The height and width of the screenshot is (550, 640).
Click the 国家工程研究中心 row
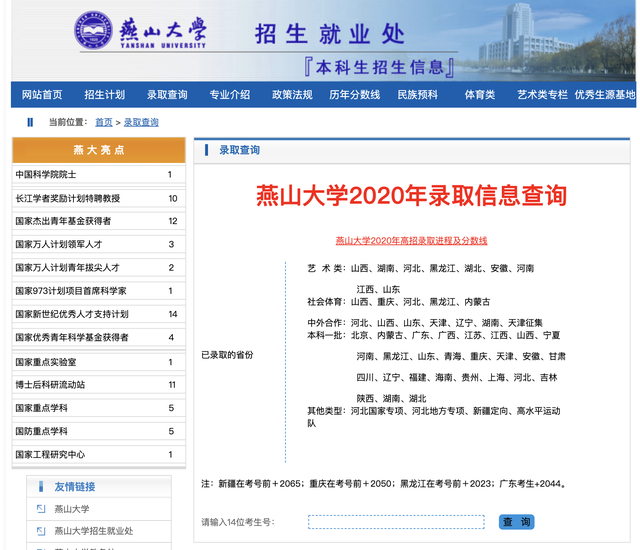tap(99, 455)
